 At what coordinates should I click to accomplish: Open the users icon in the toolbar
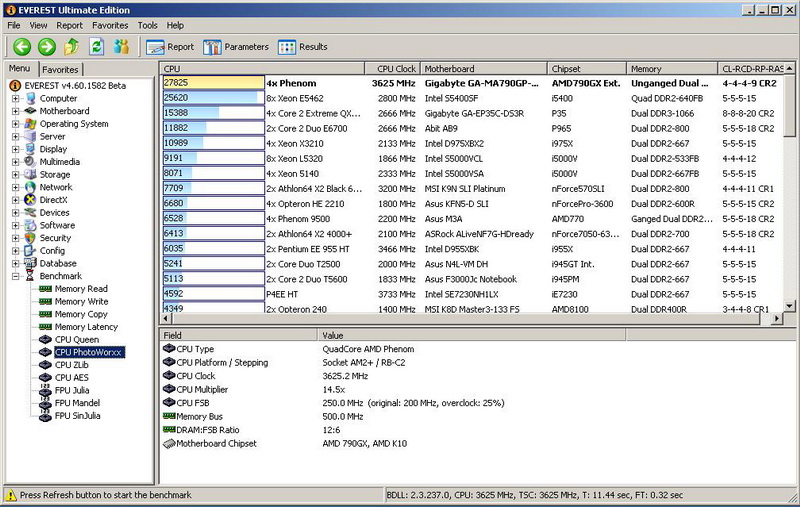pyautogui.click(x=121, y=47)
